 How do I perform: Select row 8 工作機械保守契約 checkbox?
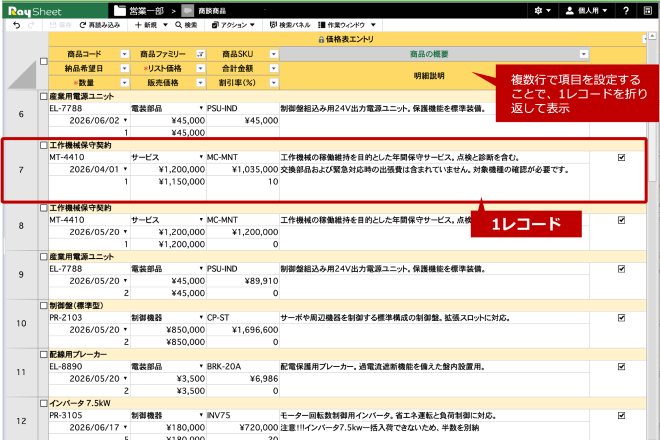point(44,208)
